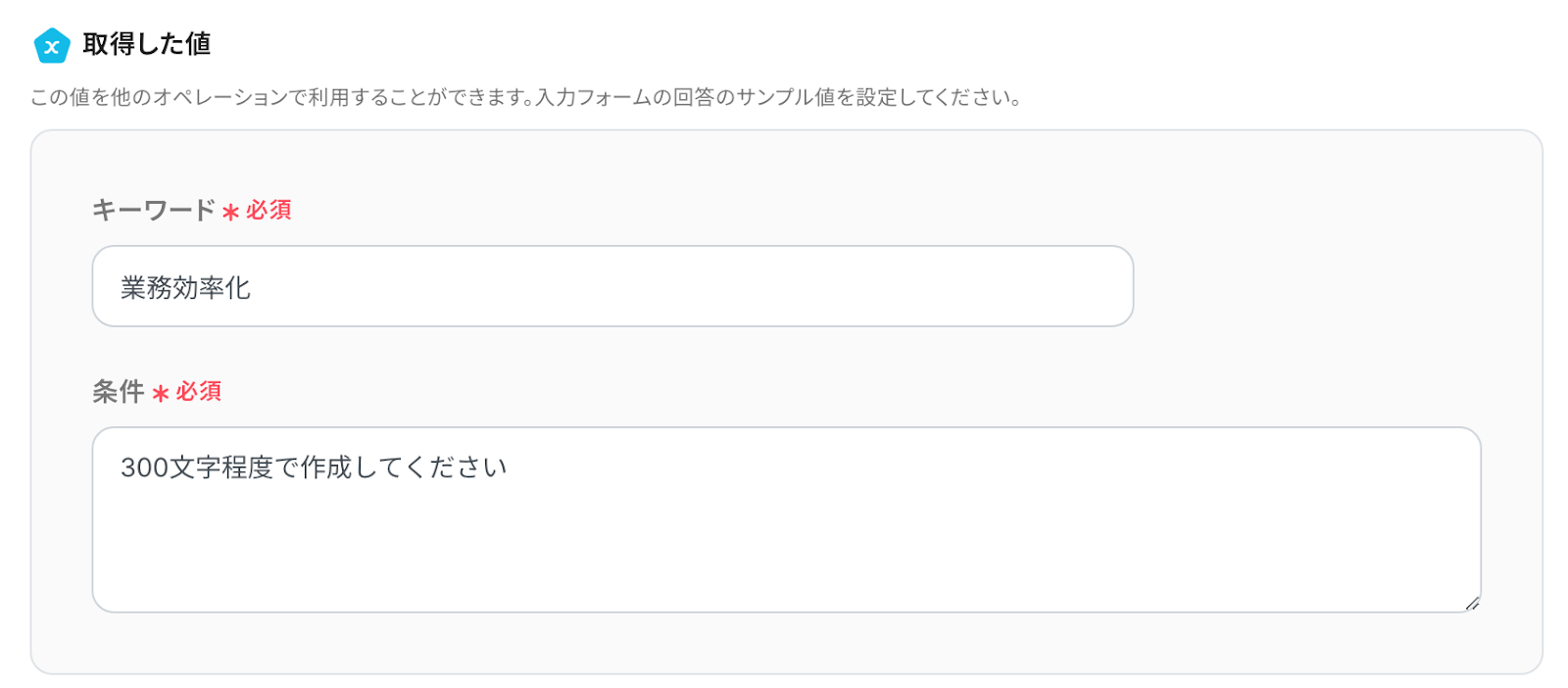This screenshot has width=1568, height=688.
Task: Click the red asterisk next to 条件
Action: pos(161,394)
